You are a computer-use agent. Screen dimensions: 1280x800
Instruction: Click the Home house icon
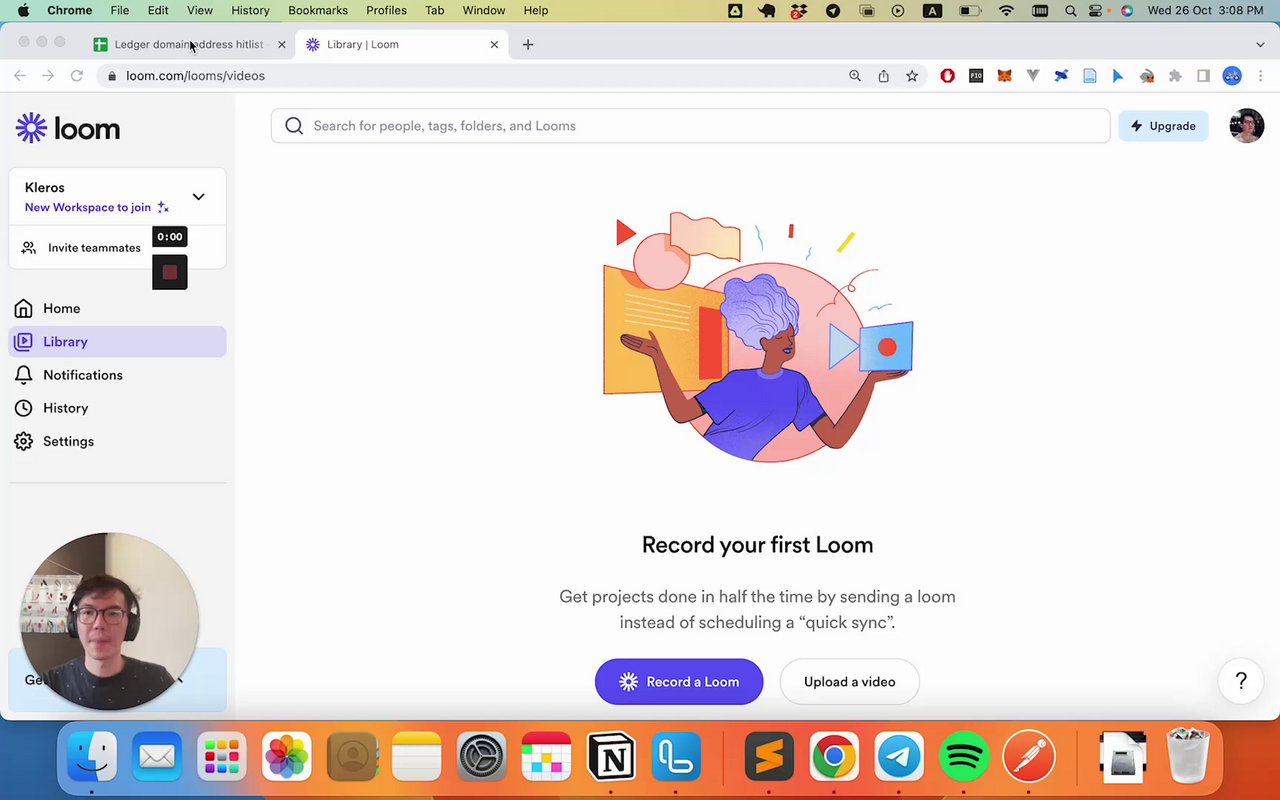[23, 308]
